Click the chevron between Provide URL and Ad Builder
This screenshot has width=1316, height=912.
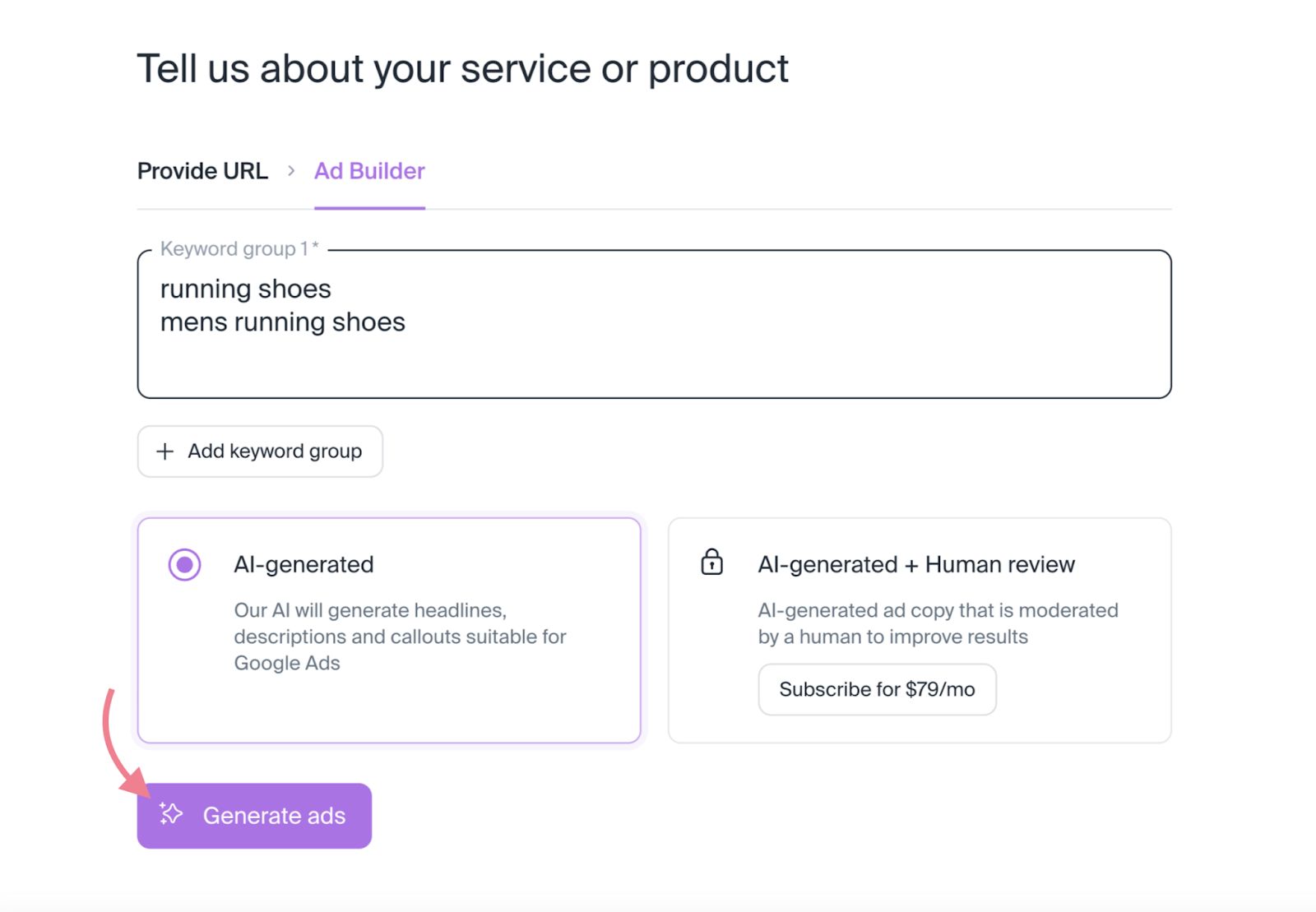[291, 171]
